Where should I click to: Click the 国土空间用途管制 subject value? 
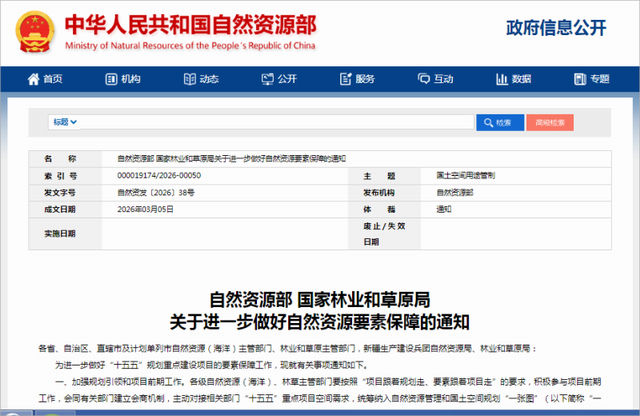pos(466,176)
